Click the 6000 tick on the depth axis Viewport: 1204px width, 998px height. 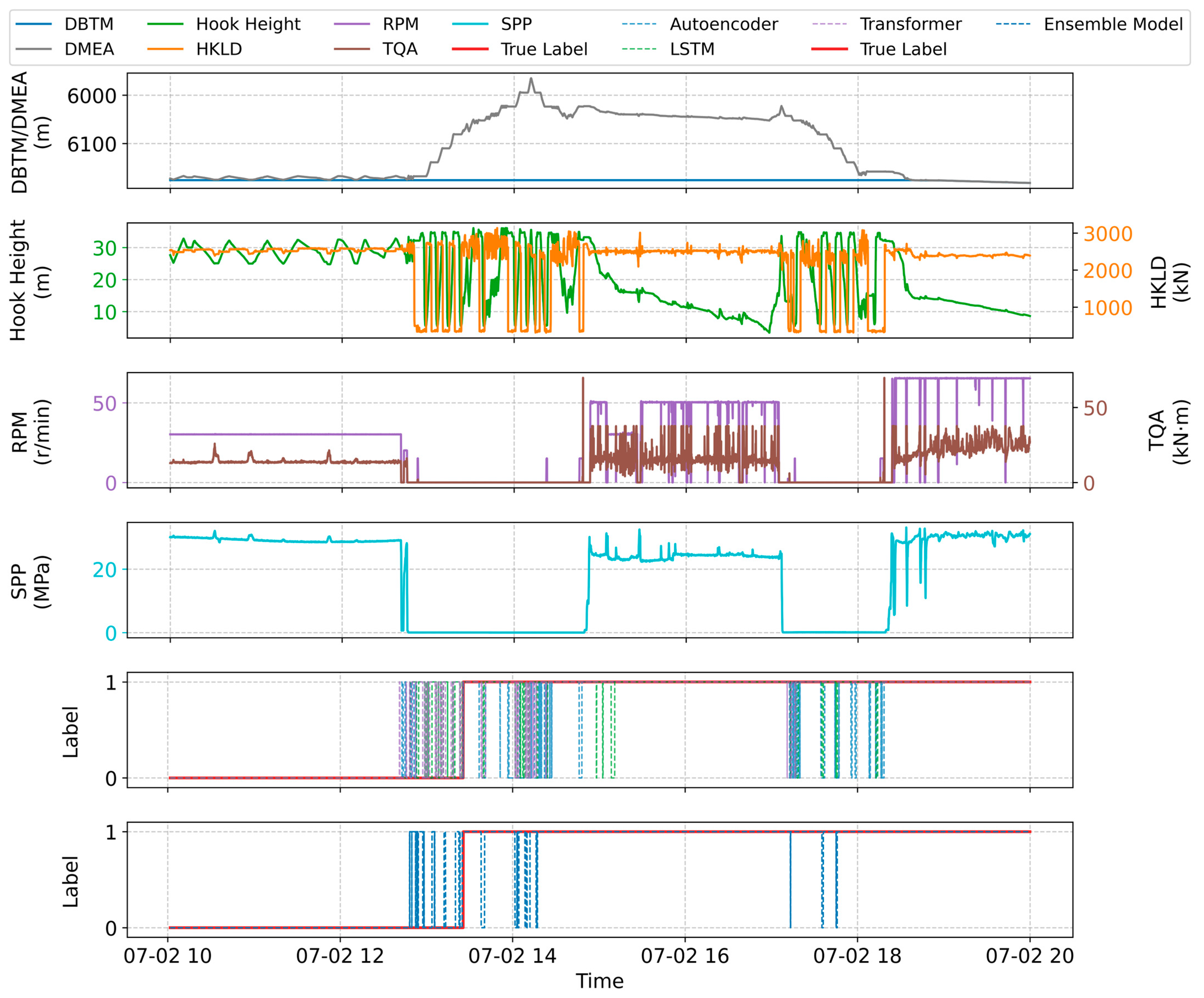click(x=92, y=96)
